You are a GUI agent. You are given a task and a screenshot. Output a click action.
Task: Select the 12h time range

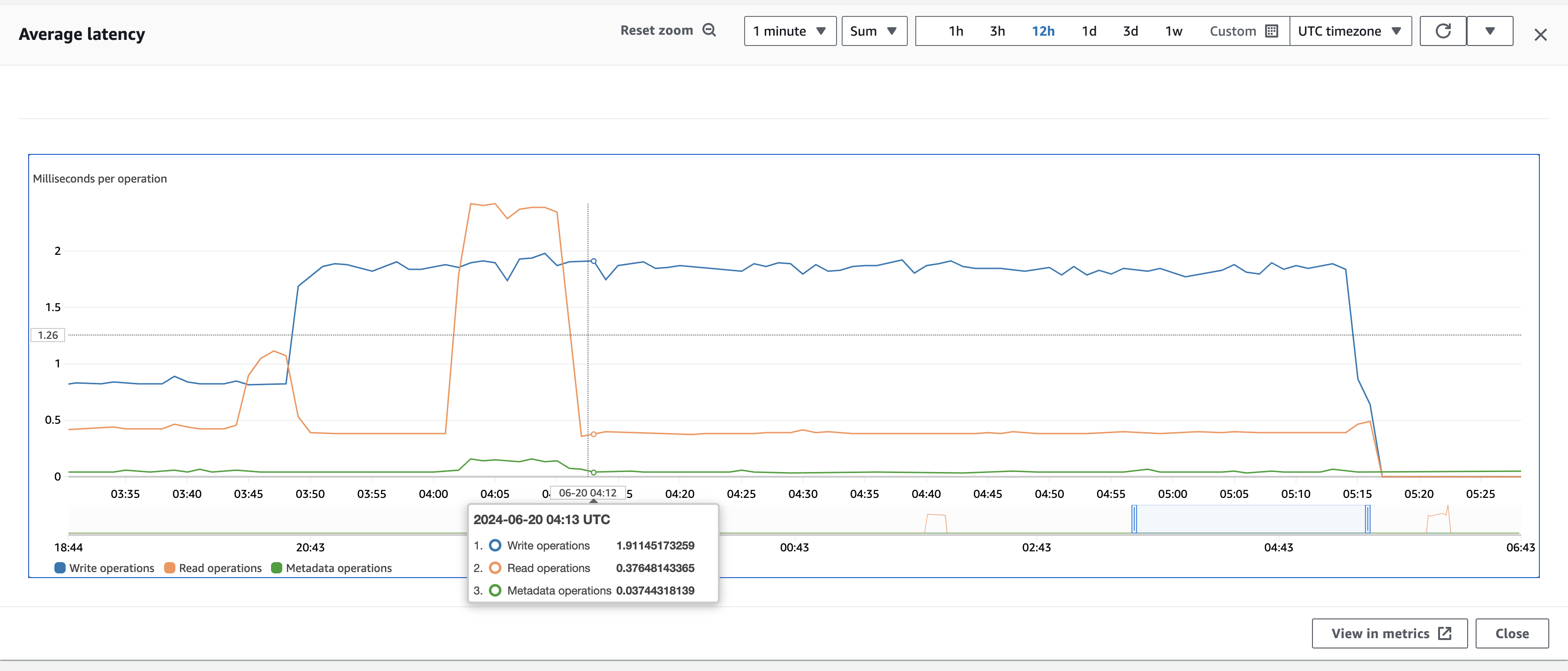point(1043,31)
